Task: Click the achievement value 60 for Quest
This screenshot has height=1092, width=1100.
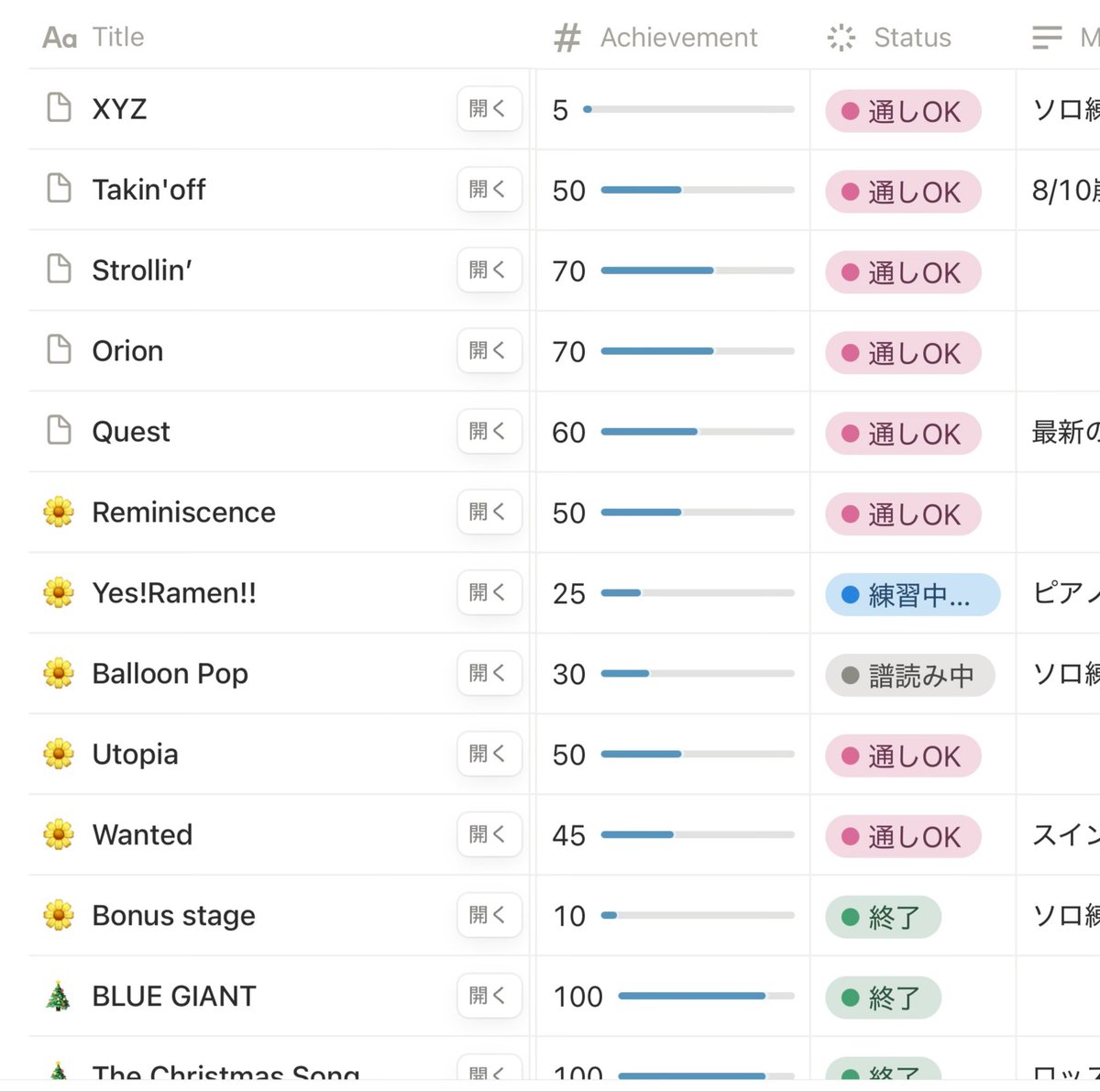Action: pos(568,432)
